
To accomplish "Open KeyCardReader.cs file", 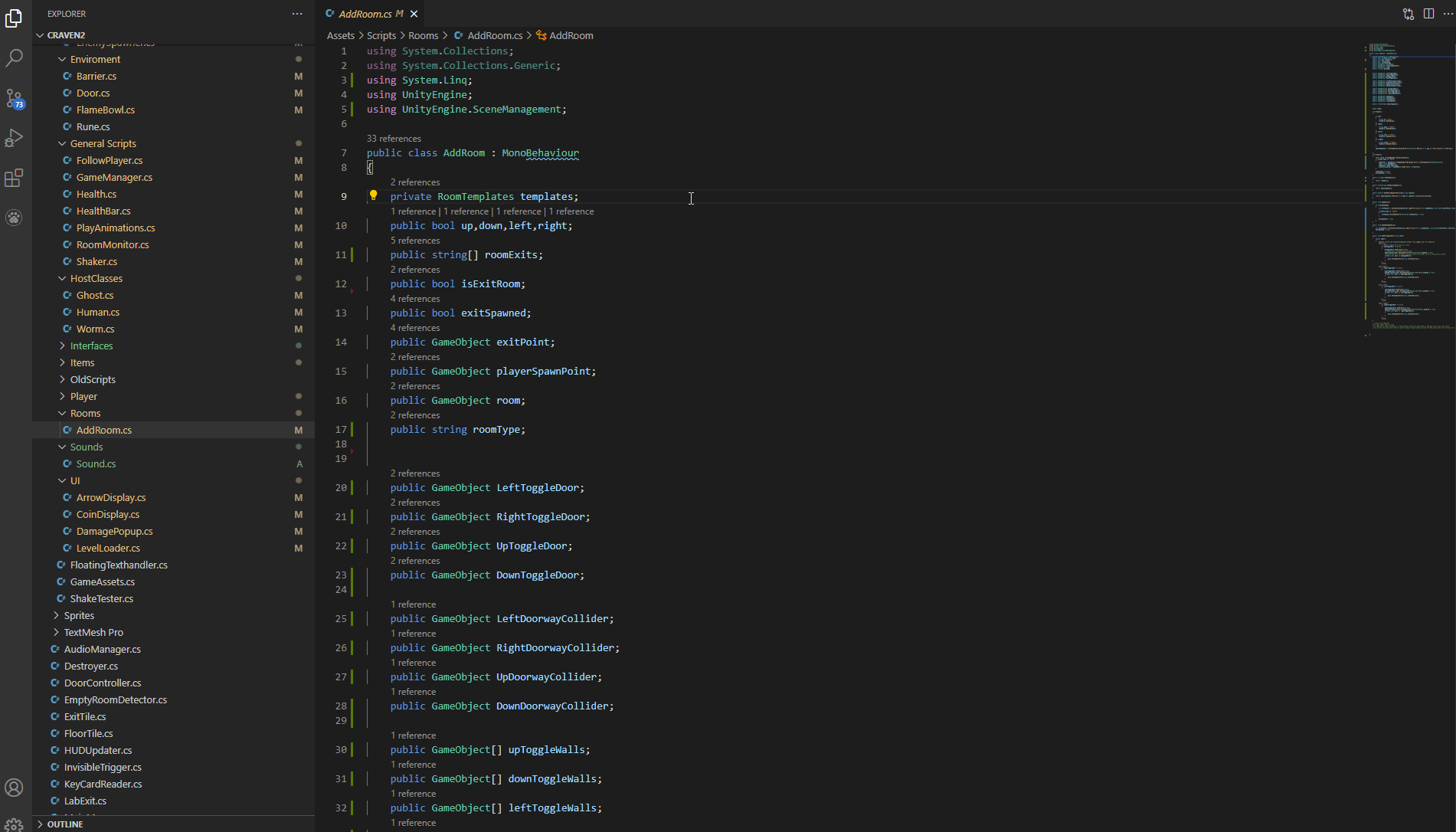I will tap(173, 784).
